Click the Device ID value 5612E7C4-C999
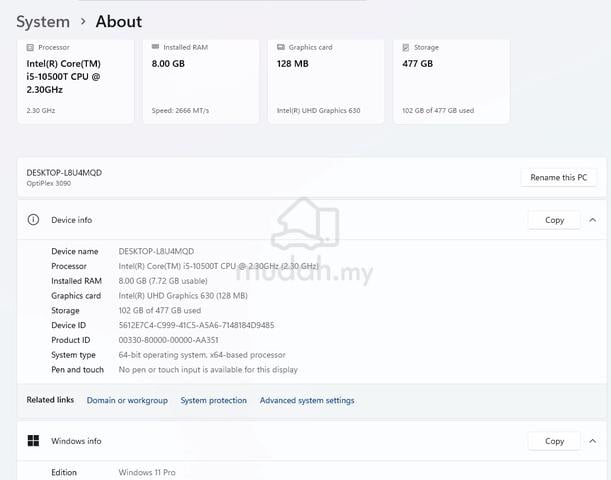611x480 pixels. (x=196, y=325)
